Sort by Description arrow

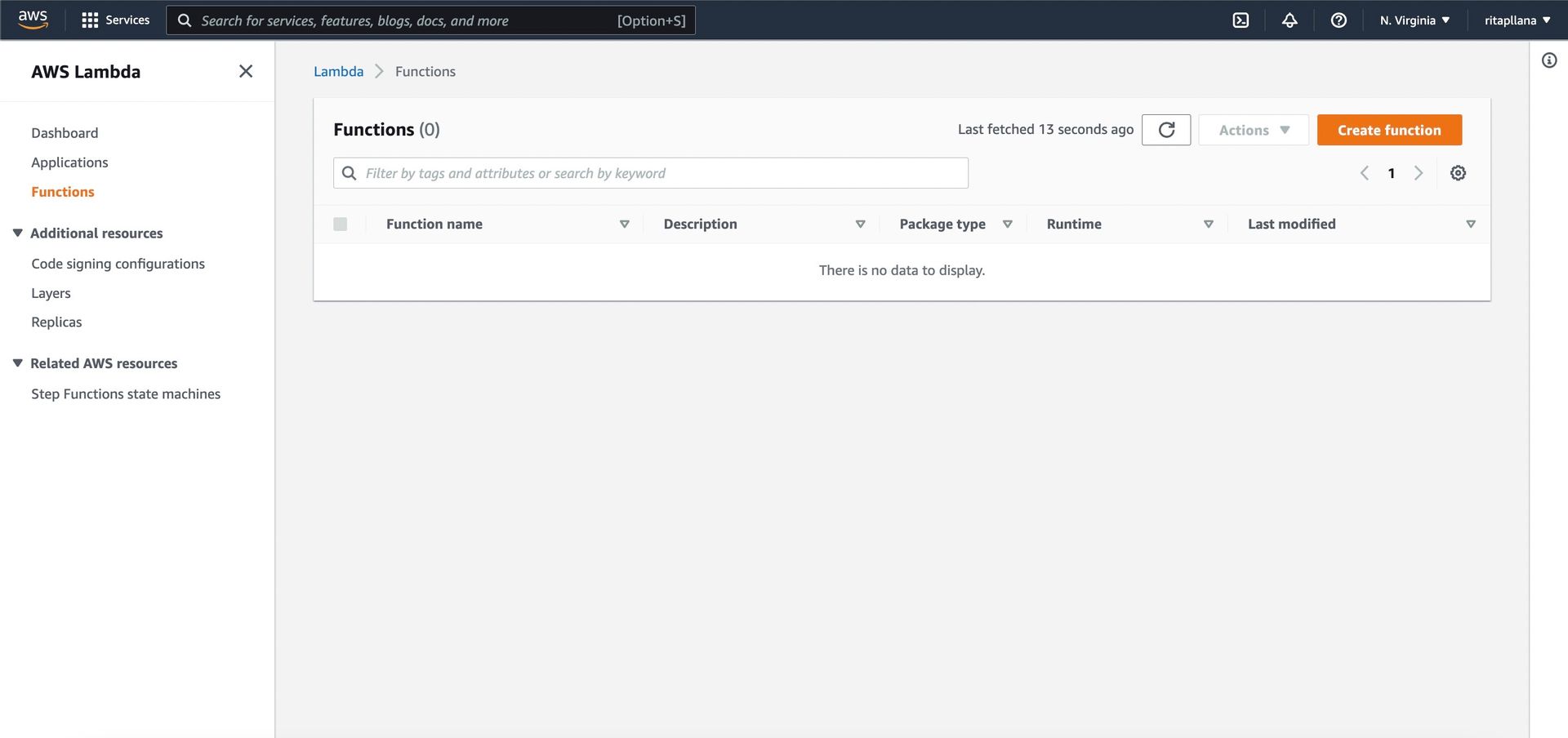click(x=860, y=224)
